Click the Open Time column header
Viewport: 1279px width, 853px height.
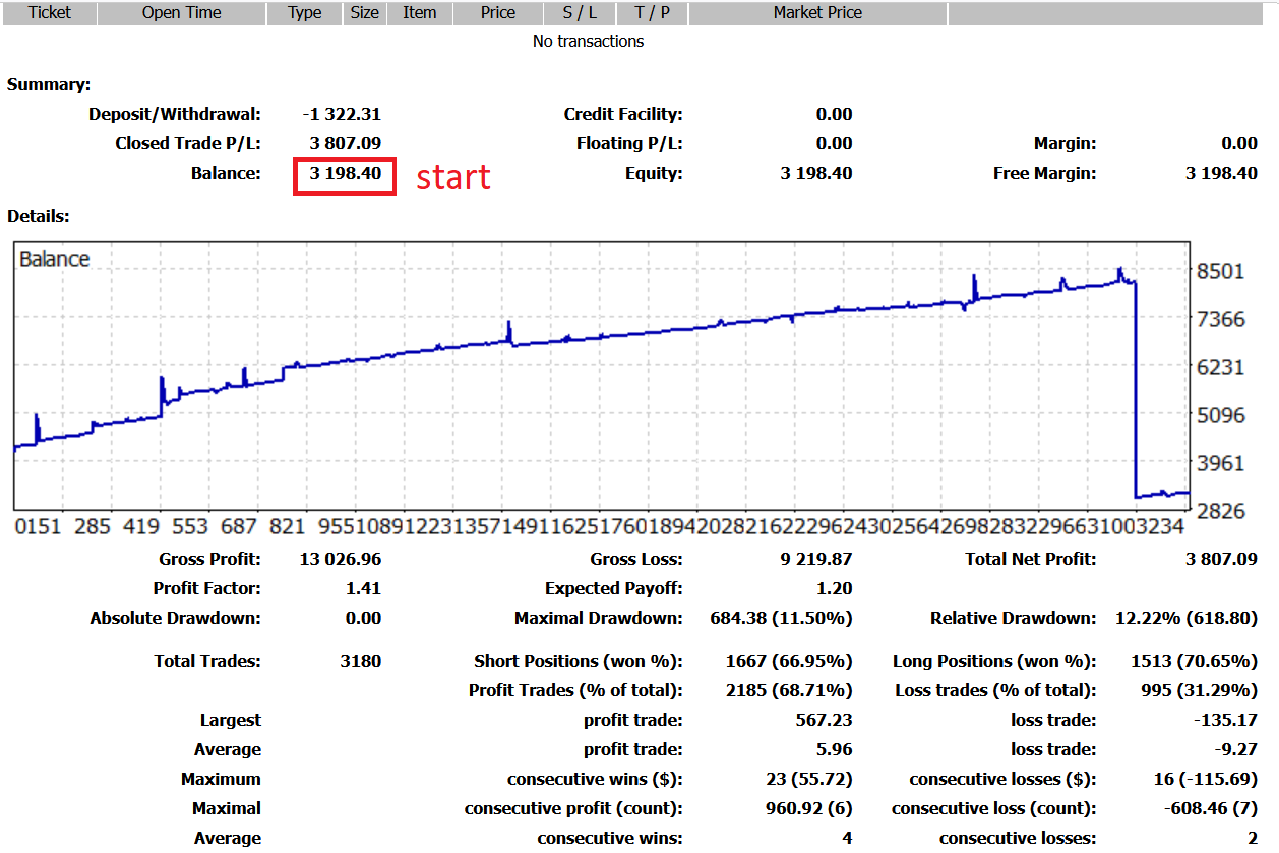coord(182,13)
